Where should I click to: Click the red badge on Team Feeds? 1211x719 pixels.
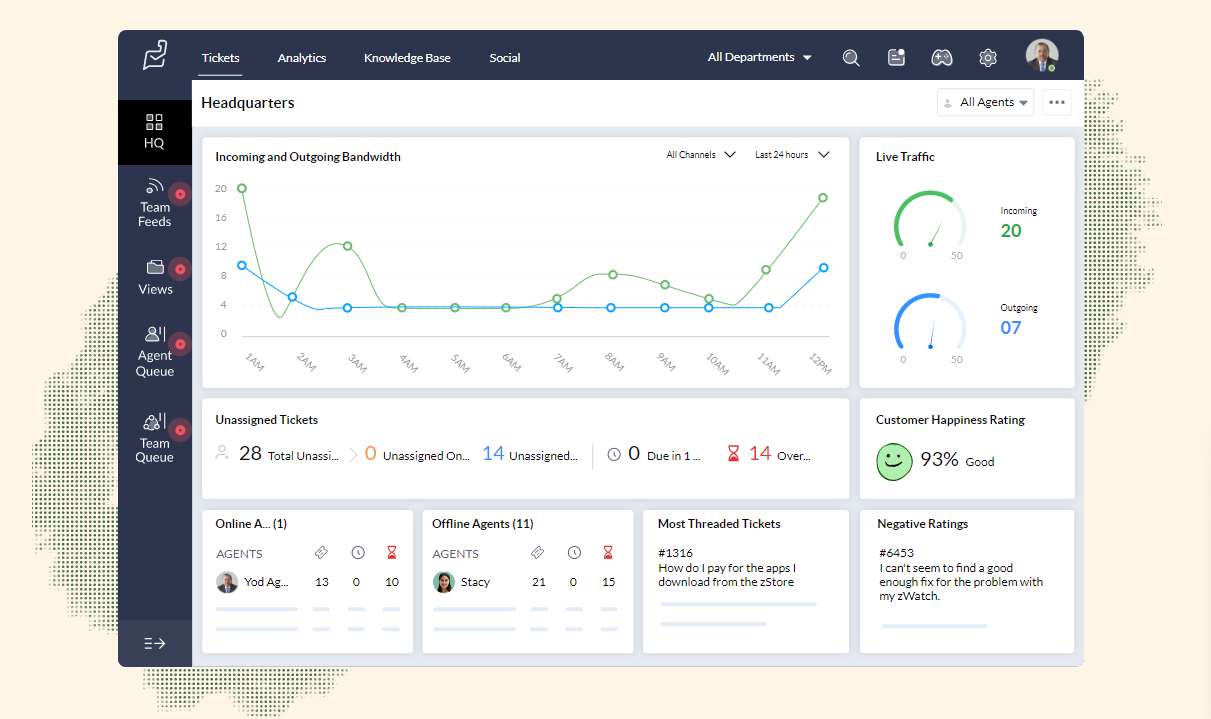(x=180, y=194)
